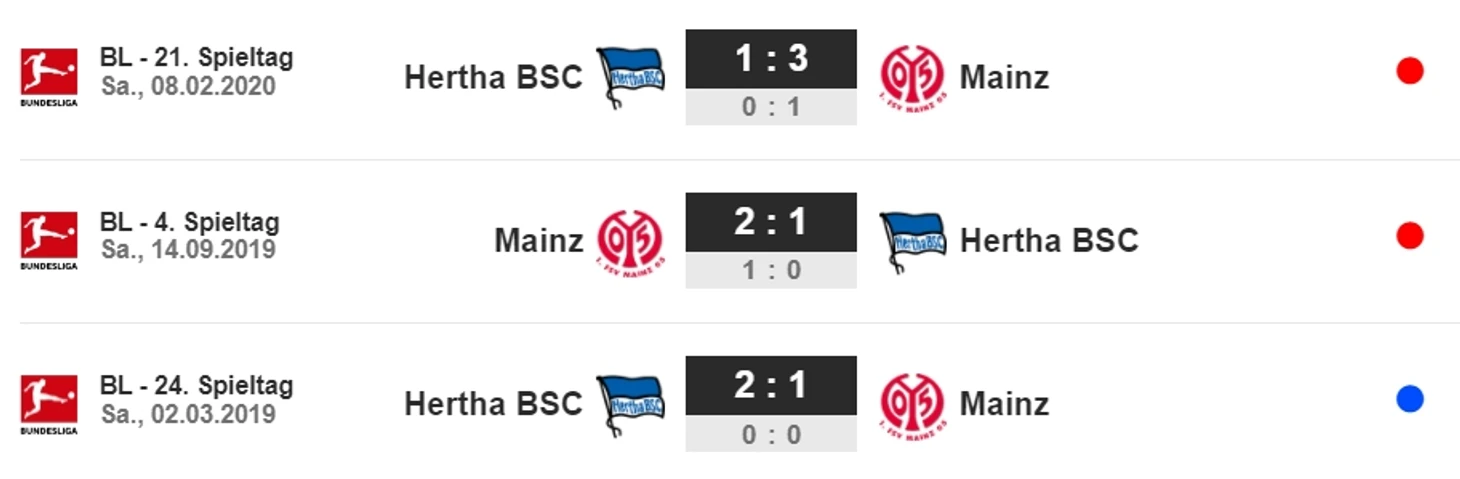Select Hertha BSC flag crest in 14.09.2019 match

tap(913, 241)
